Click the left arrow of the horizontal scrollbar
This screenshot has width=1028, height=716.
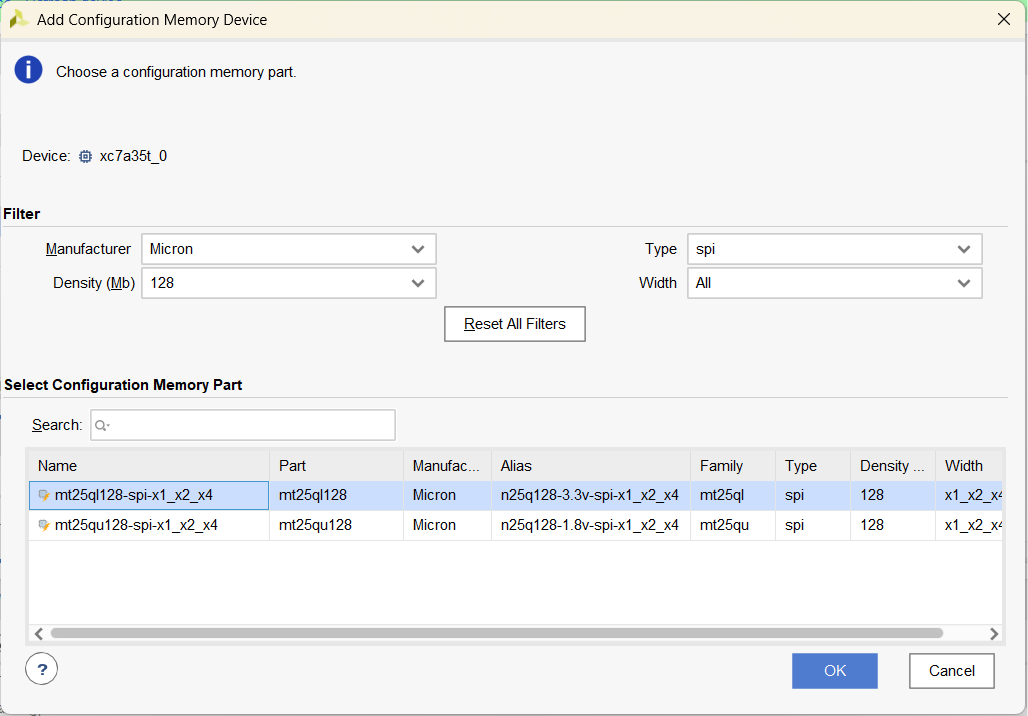point(39,633)
